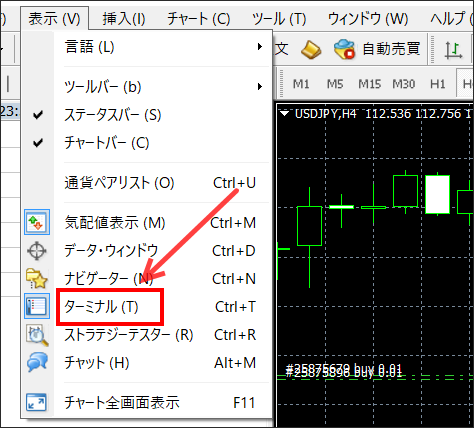This screenshot has width=474, height=428.
Task: Click the ナビゲーター folder star icon
Action: click(x=37, y=278)
